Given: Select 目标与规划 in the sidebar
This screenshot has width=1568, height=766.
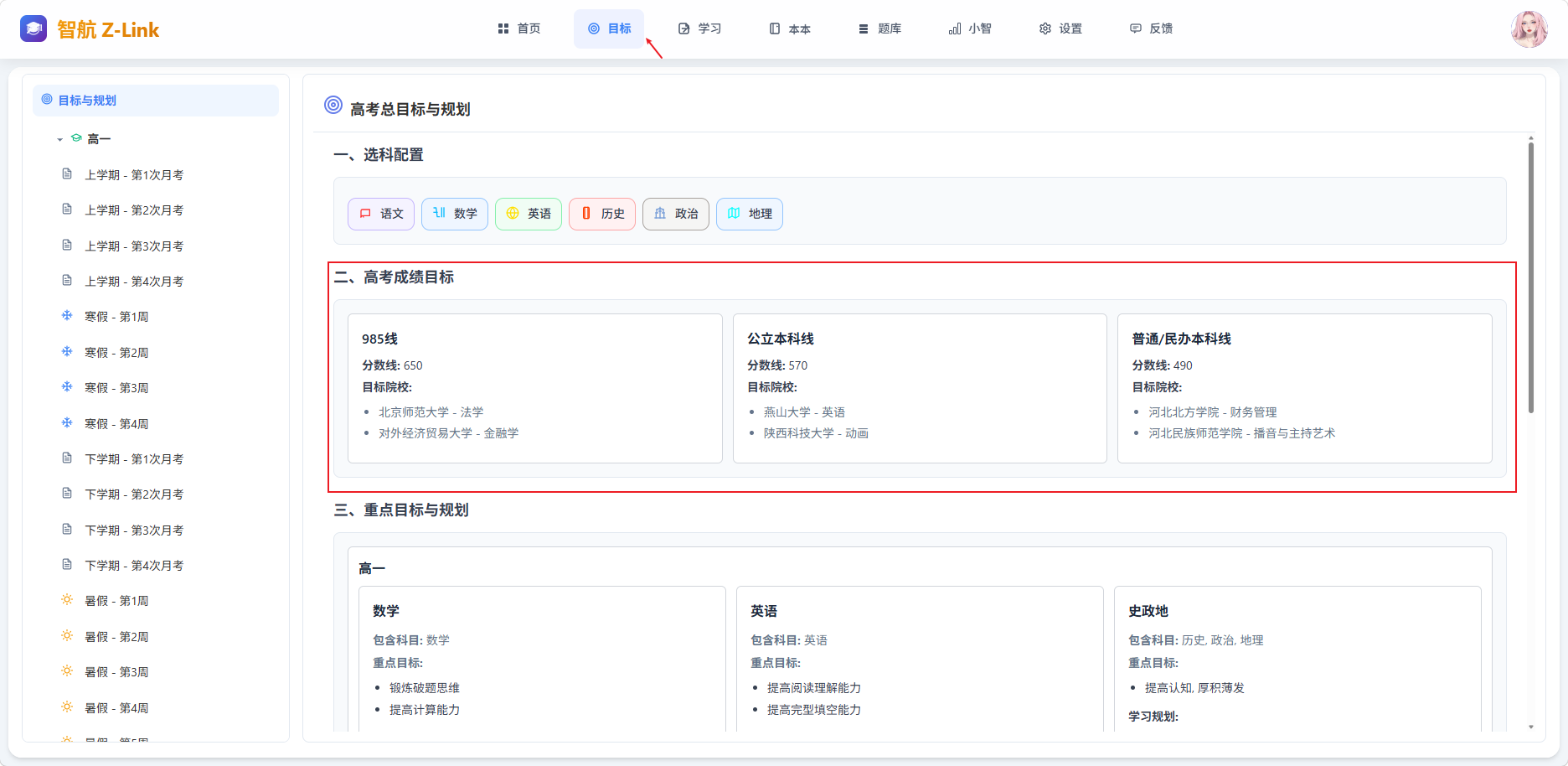Looking at the screenshot, I should click(156, 101).
